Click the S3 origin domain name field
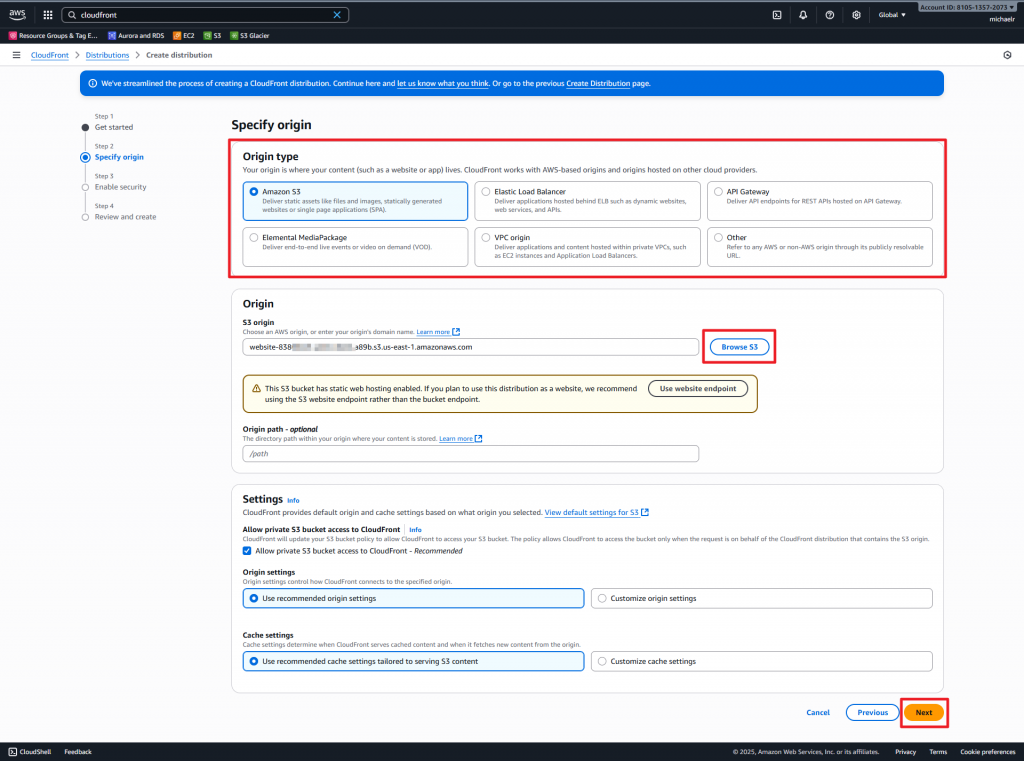The image size is (1024, 761). (x=470, y=347)
